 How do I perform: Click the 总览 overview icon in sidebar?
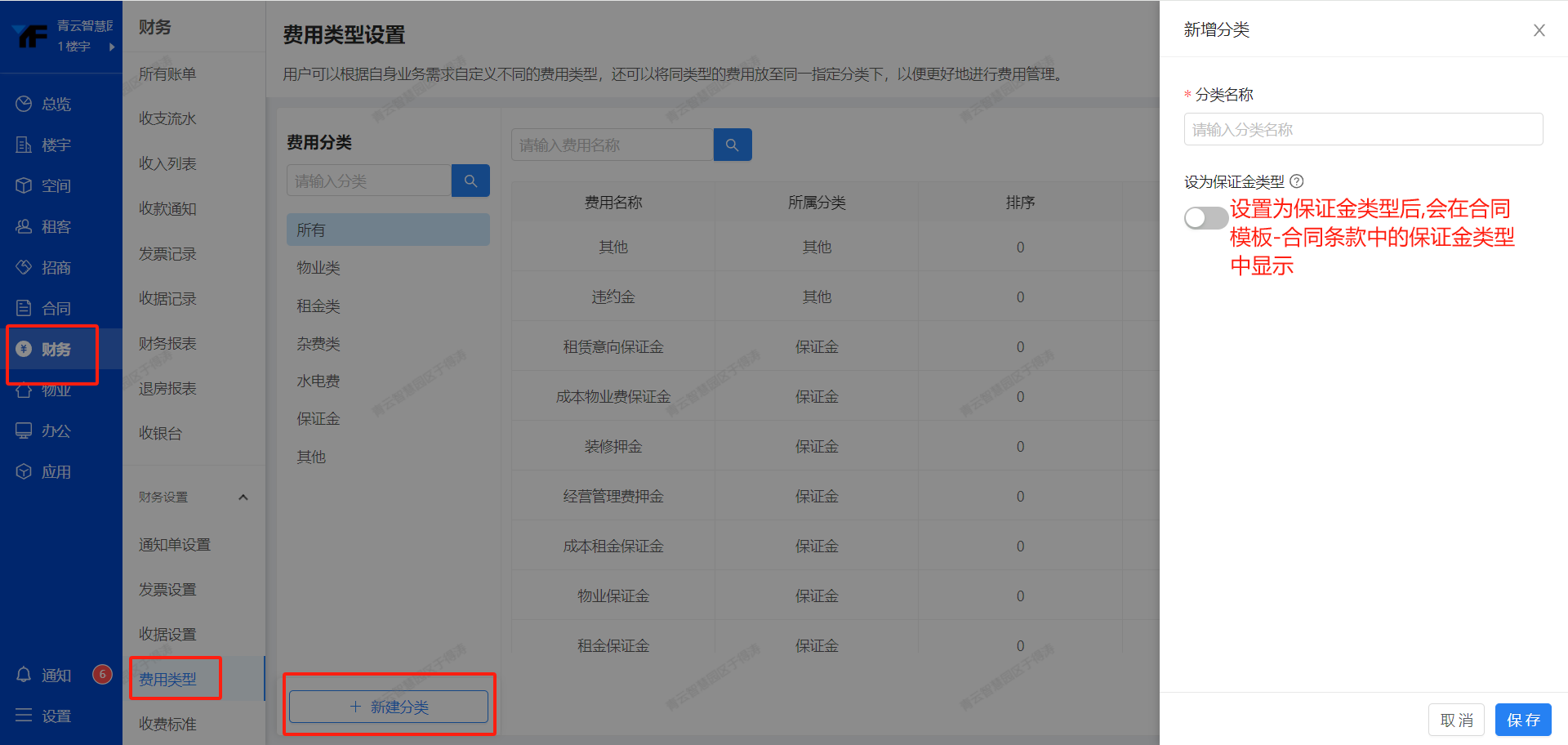pos(24,104)
